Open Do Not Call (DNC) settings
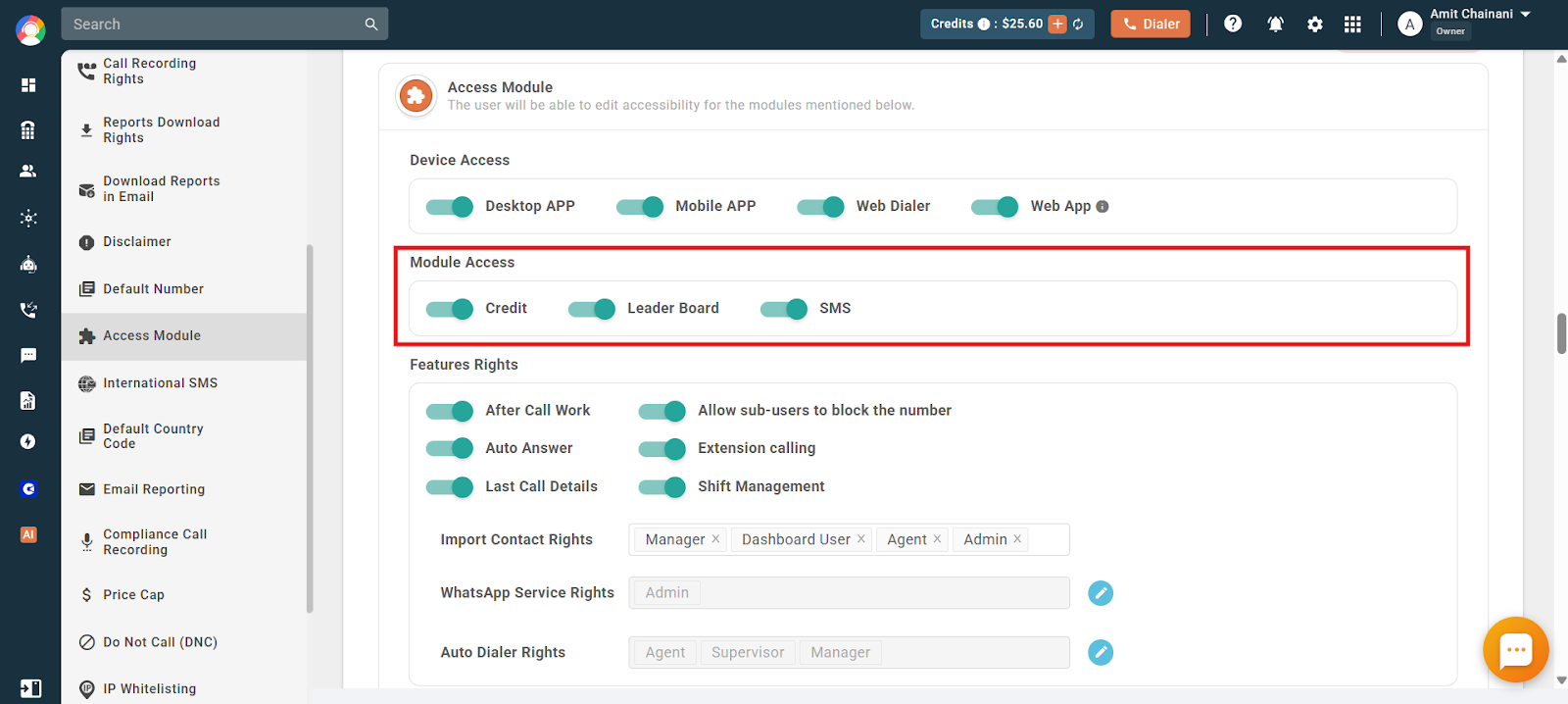Screen dimensions: 1568x704 (x=184, y=642)
